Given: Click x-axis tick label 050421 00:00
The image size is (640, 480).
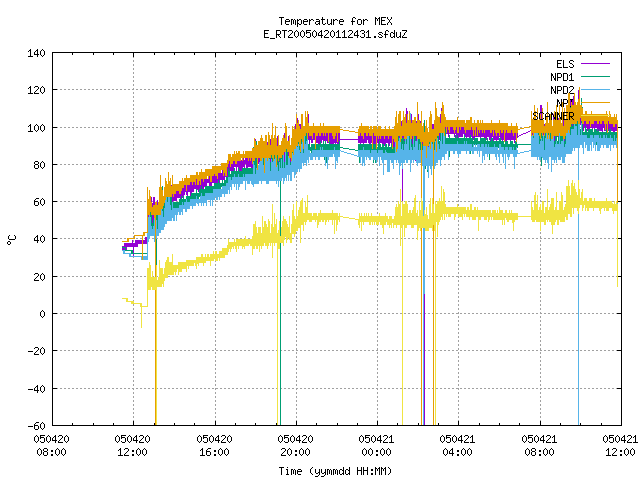Looking at the screenshot, I should 376,446.
